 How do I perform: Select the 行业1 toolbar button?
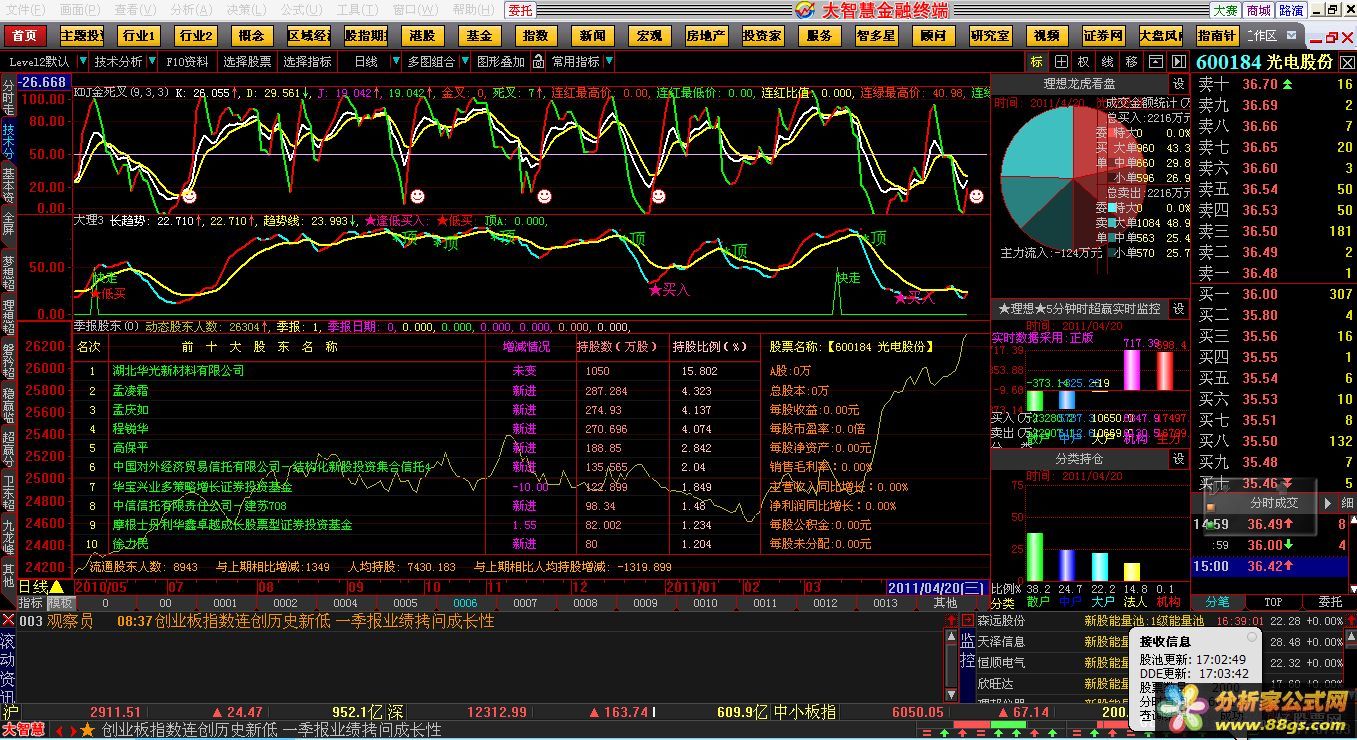point(138,36)
